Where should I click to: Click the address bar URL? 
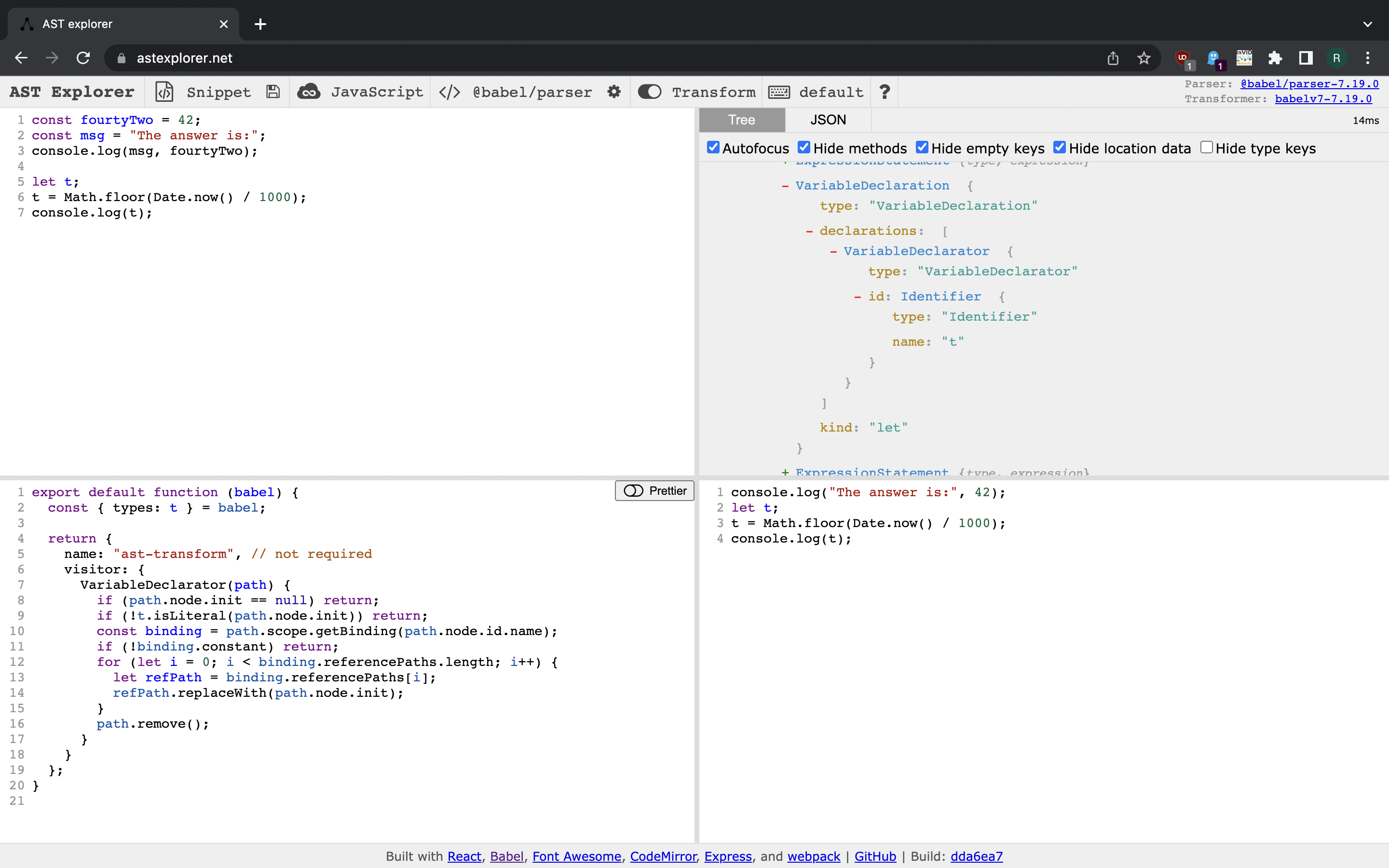point(184,58)
